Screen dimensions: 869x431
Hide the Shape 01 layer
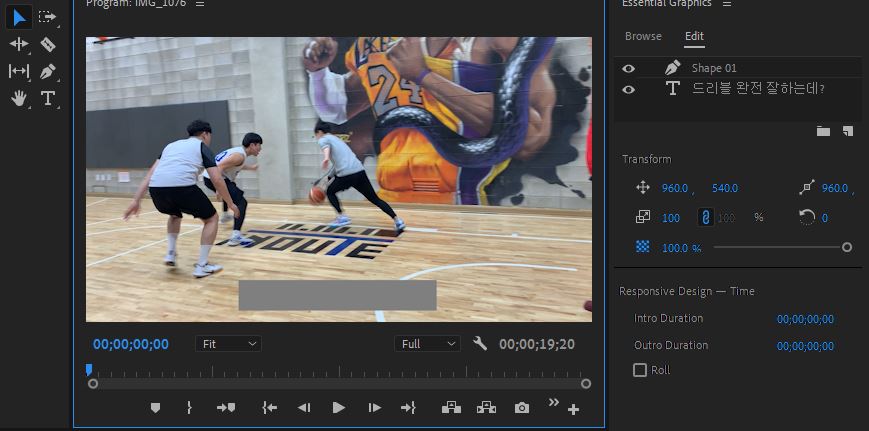point(628,68)
